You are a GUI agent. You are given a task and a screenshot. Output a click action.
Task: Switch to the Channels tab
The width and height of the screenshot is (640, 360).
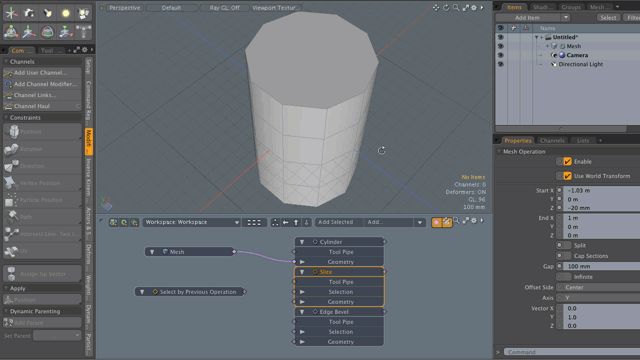[x=552, y=140]
